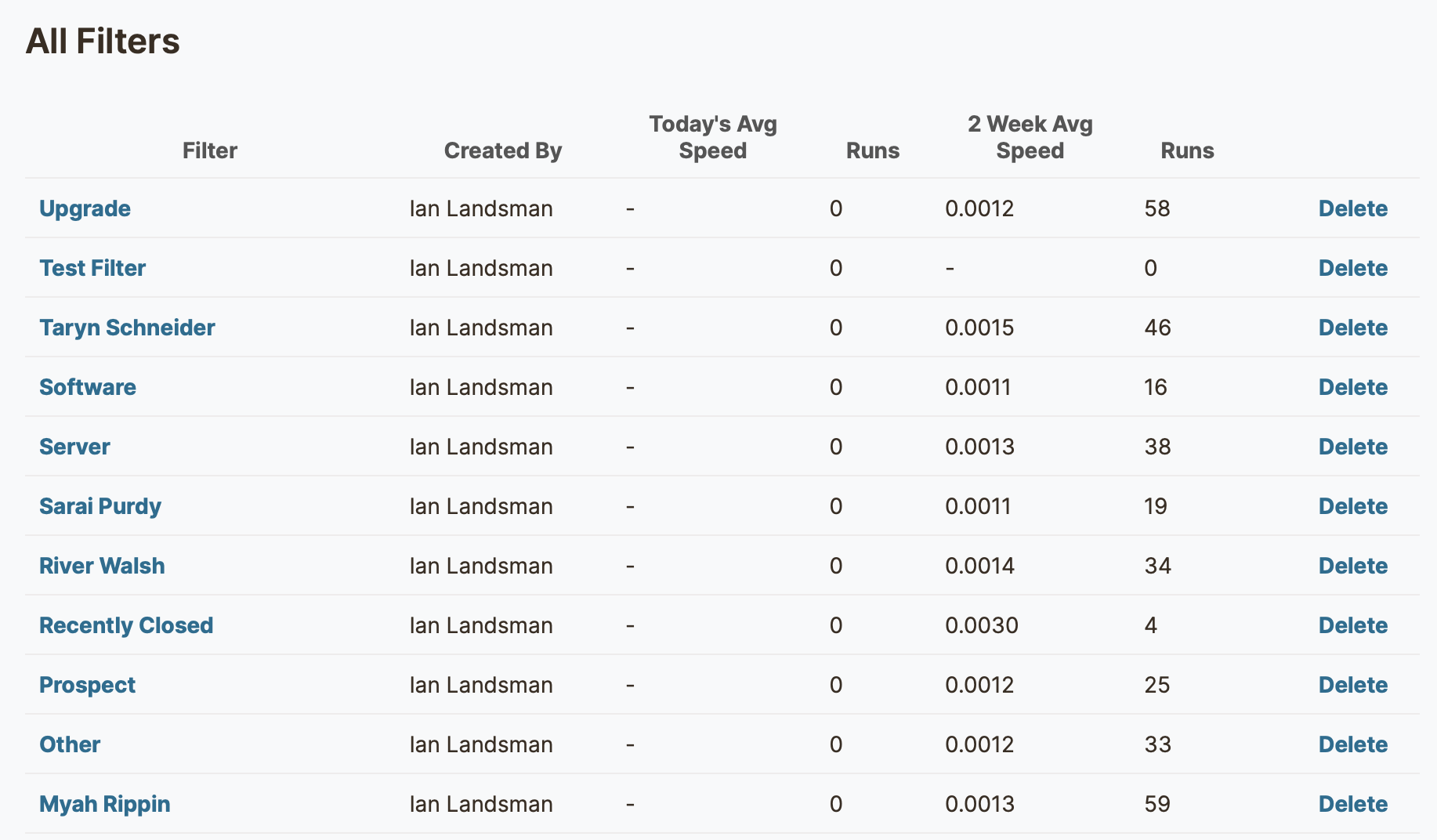Open the Test Filter link
Image resolution: width=1437 pixels, height=840 pixels.
[x=92, y=268]
